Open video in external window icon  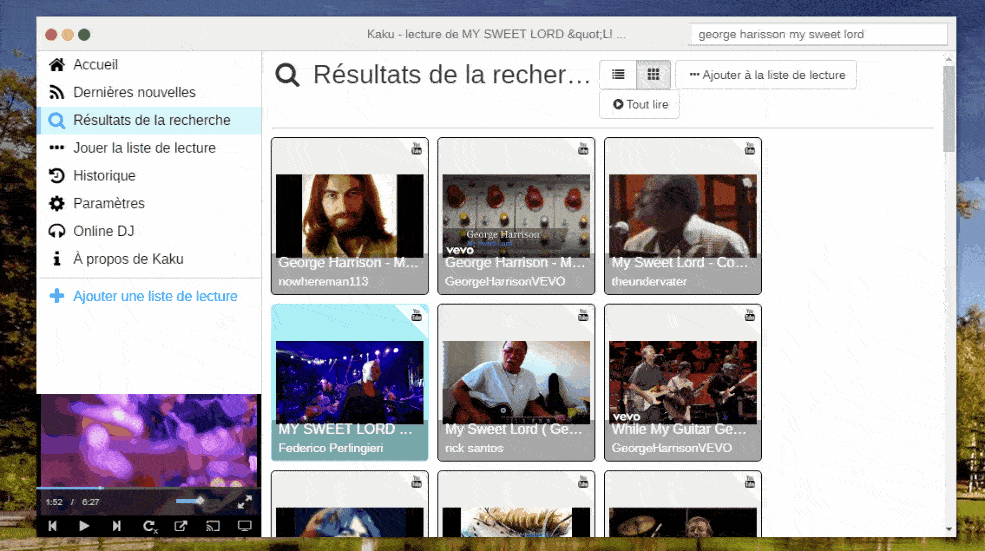(x=181, y=526)
